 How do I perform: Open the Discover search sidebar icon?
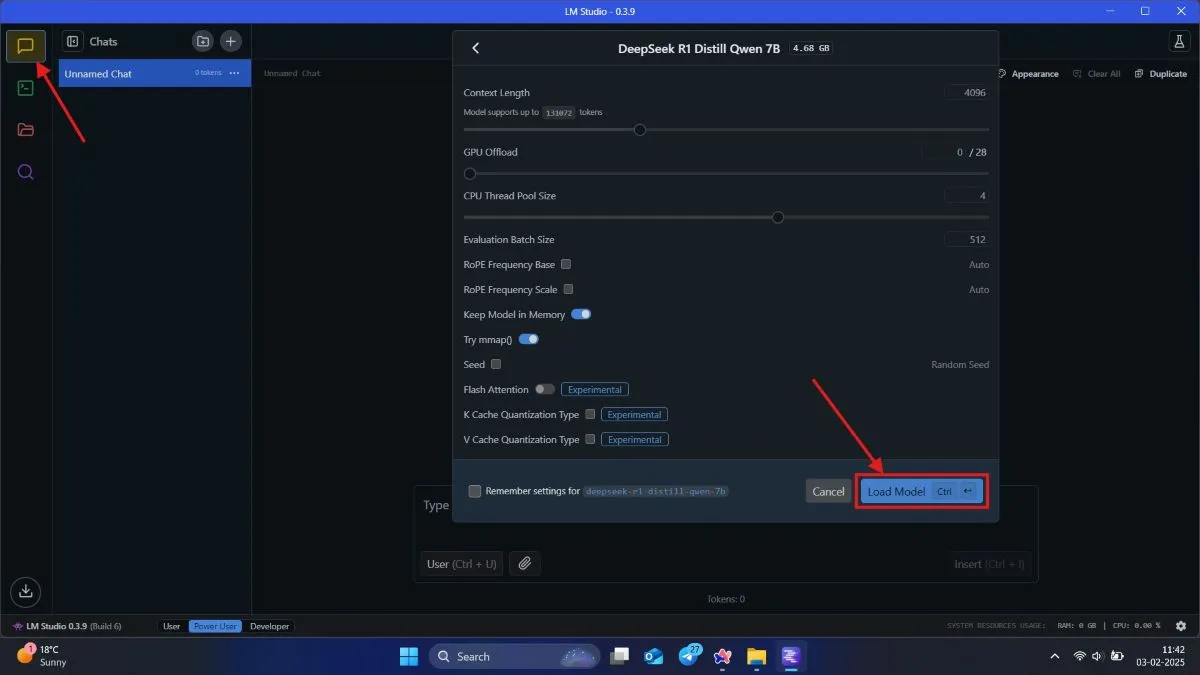26,172
